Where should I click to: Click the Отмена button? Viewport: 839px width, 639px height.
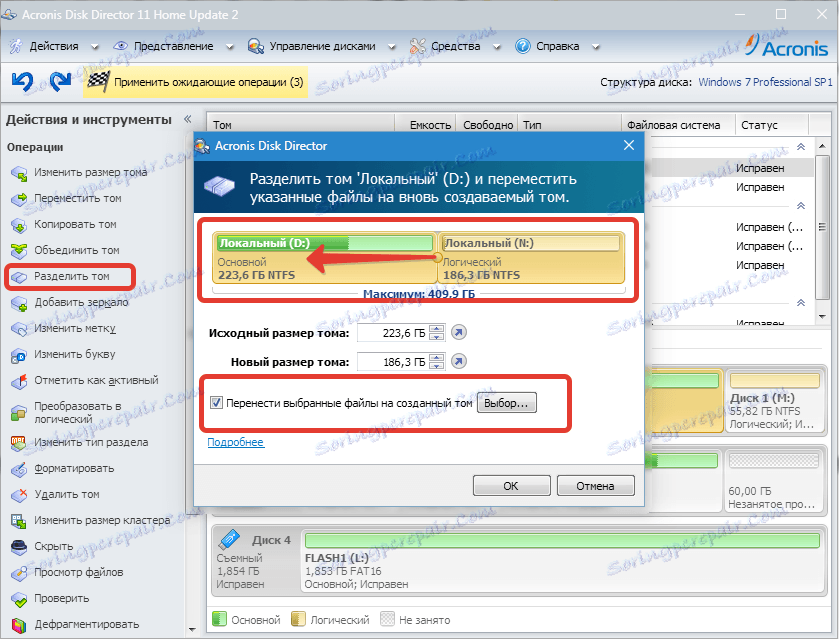coord(596,486)
